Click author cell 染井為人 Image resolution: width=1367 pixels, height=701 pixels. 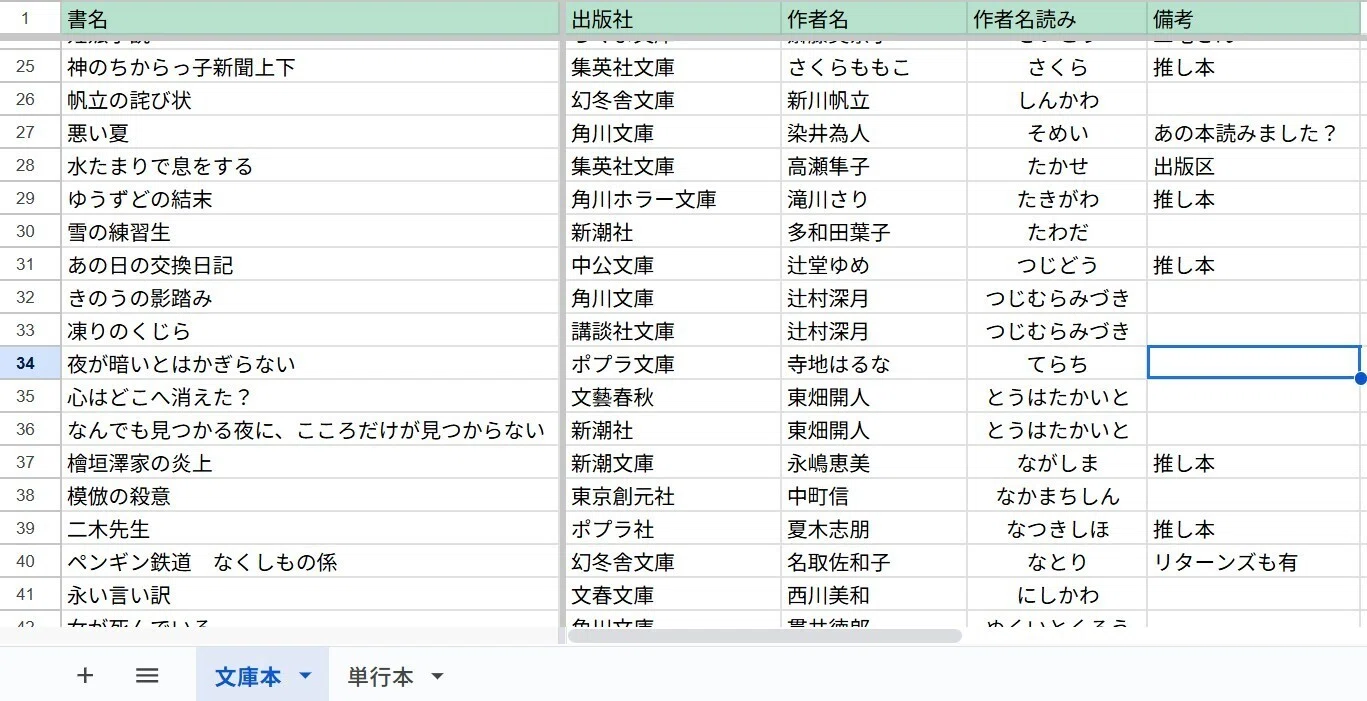coord(874,133)
